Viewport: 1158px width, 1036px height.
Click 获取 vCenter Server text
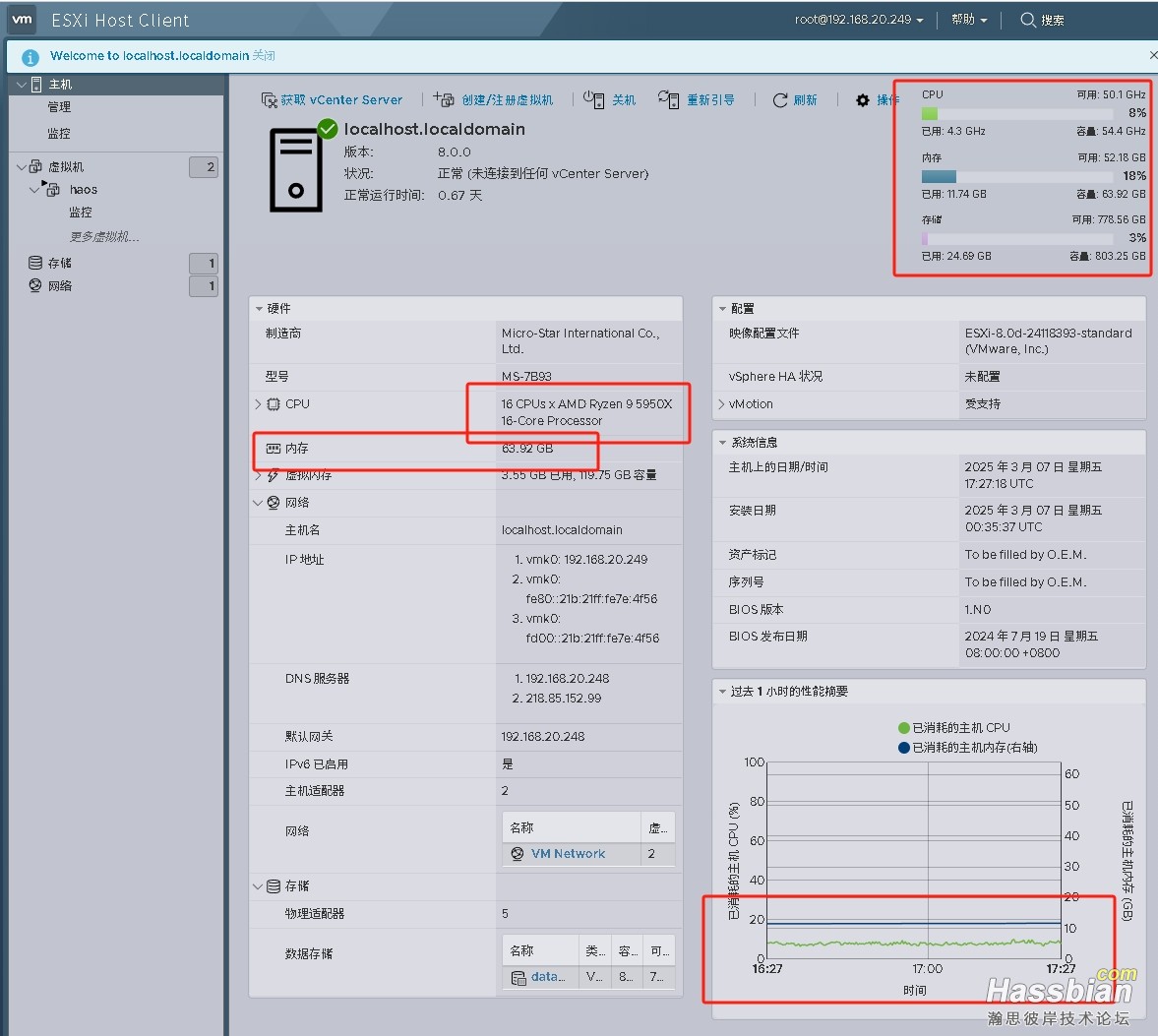[341, 99]
